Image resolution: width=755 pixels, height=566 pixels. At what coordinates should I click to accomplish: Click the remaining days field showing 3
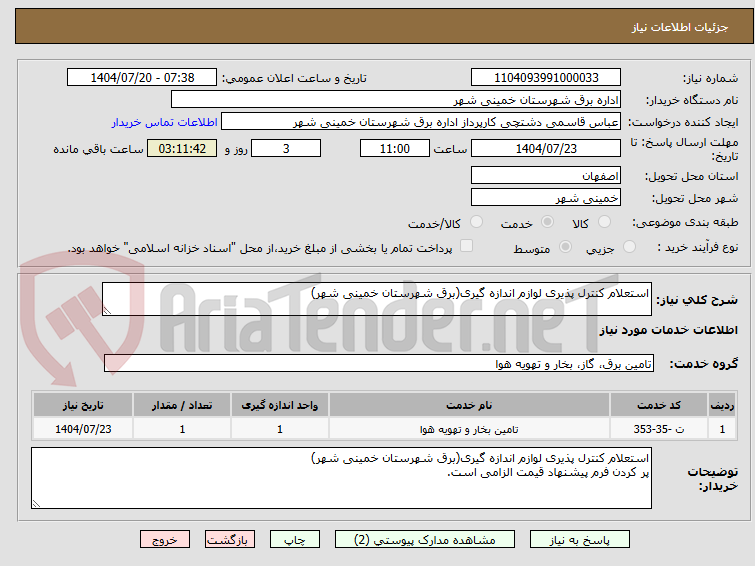[x=286, y=148]
